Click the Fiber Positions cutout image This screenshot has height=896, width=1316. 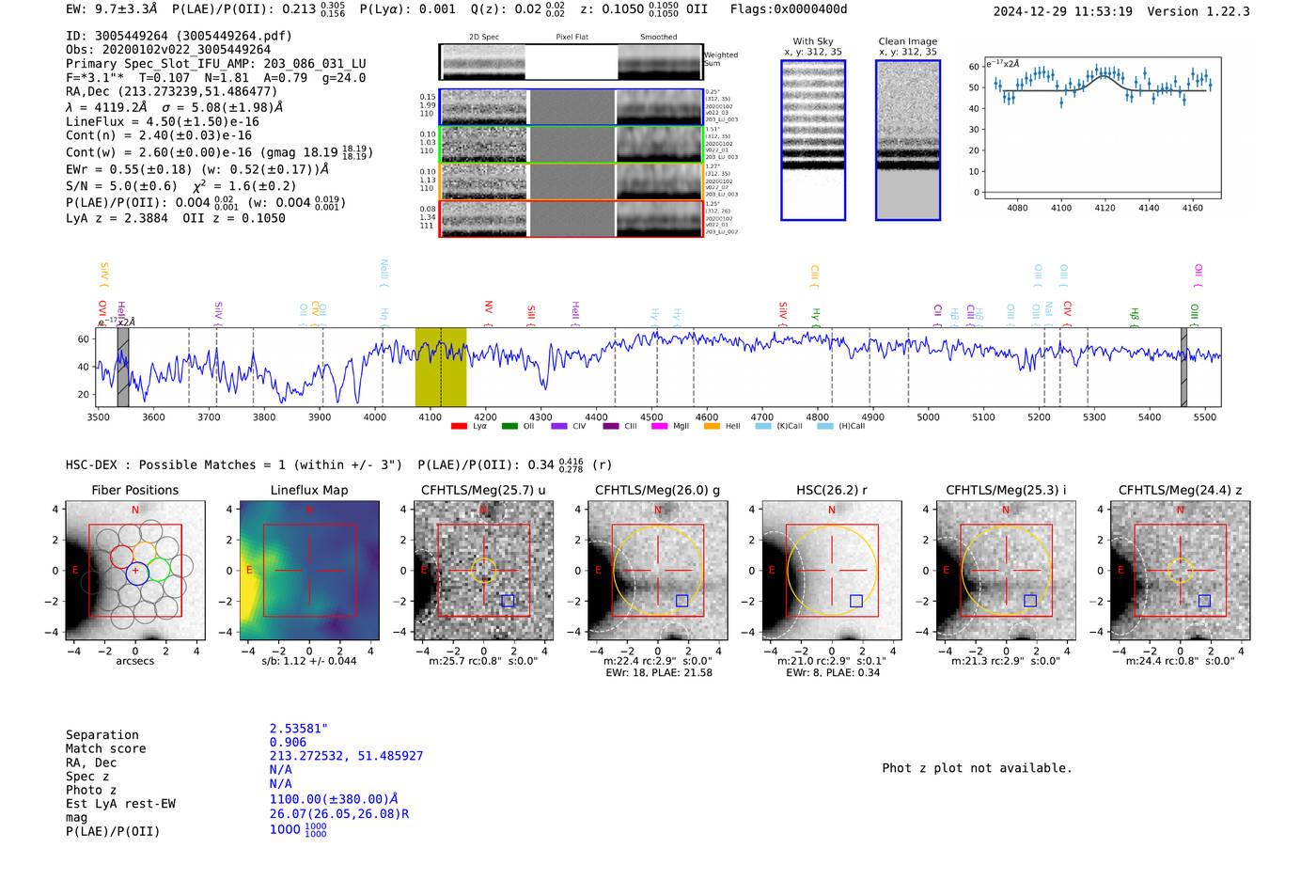135,571
